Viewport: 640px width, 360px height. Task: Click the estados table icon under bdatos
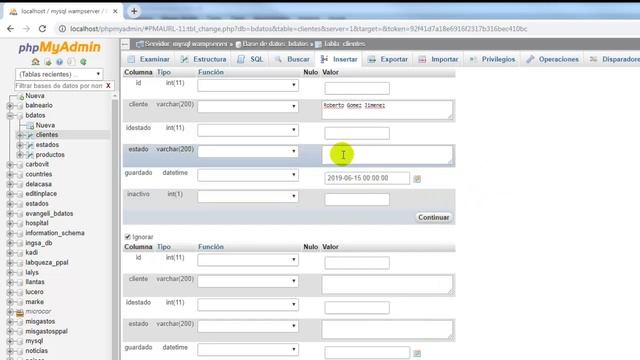click(x=30, y=145)
